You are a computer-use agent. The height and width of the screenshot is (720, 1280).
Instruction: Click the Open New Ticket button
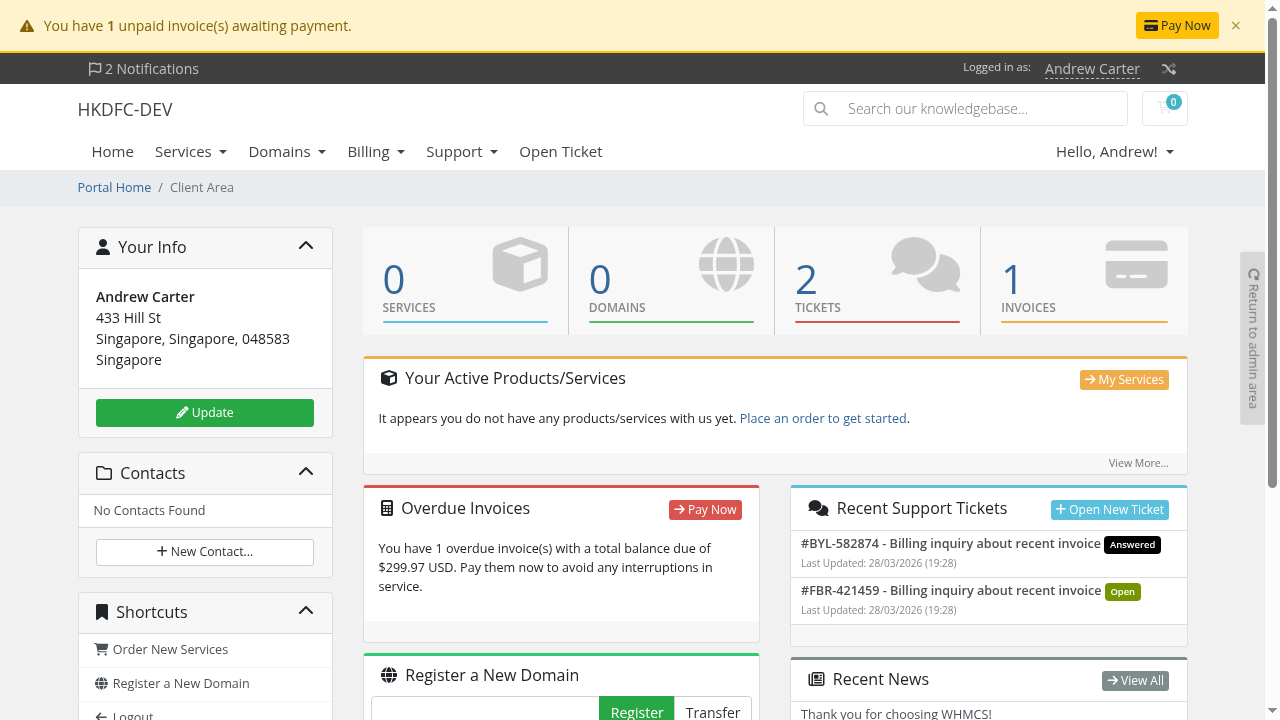1110,510
